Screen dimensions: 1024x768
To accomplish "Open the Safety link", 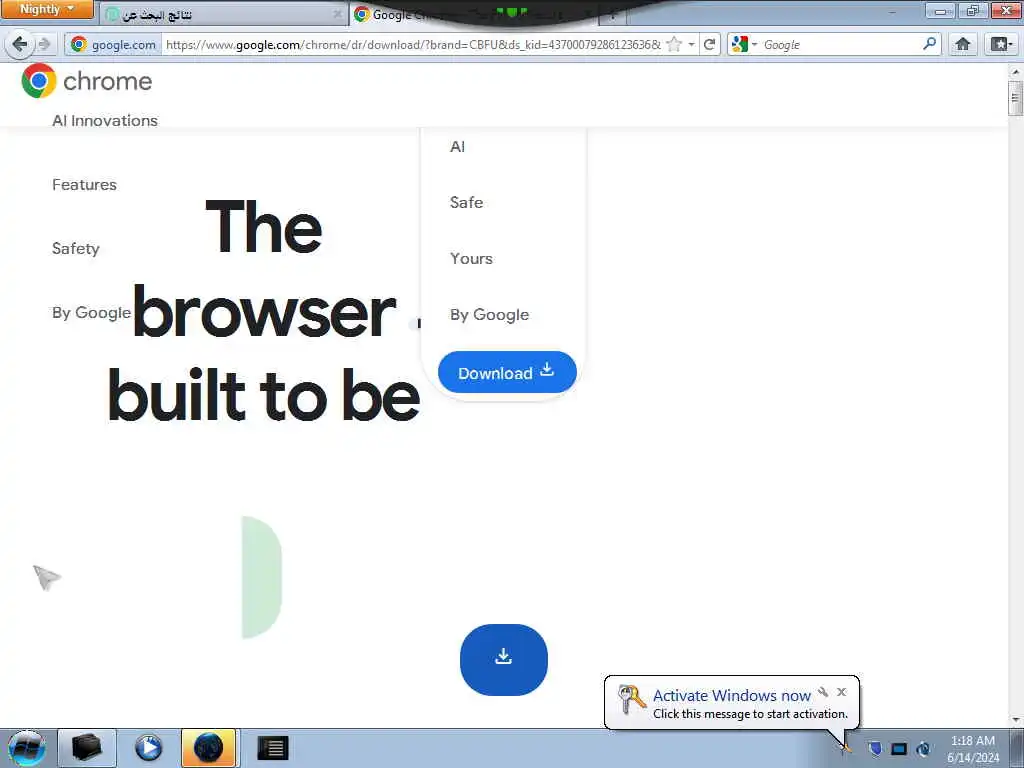I will [x=76, y=249].
